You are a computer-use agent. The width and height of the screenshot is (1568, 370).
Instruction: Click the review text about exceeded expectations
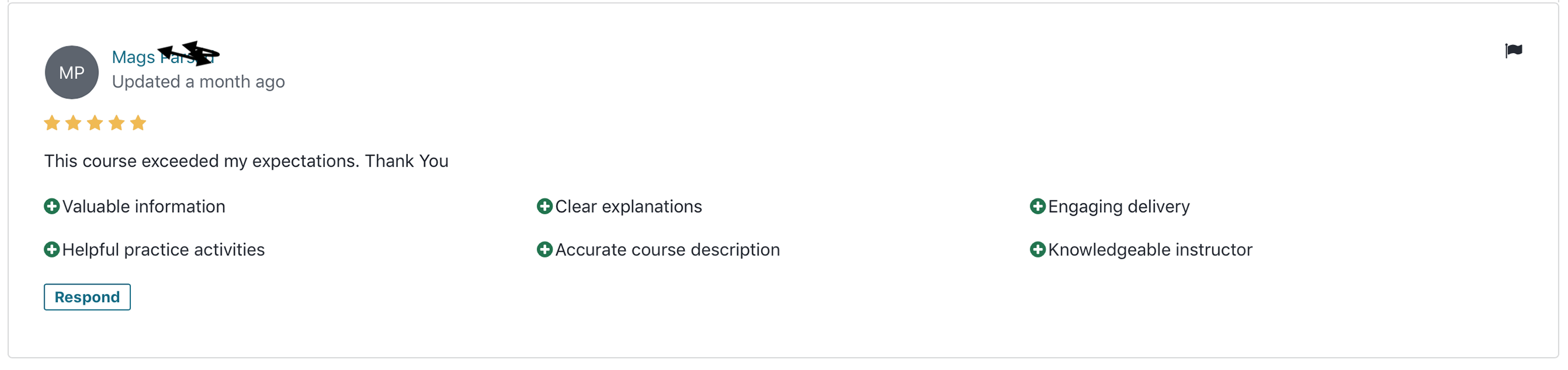246,161
